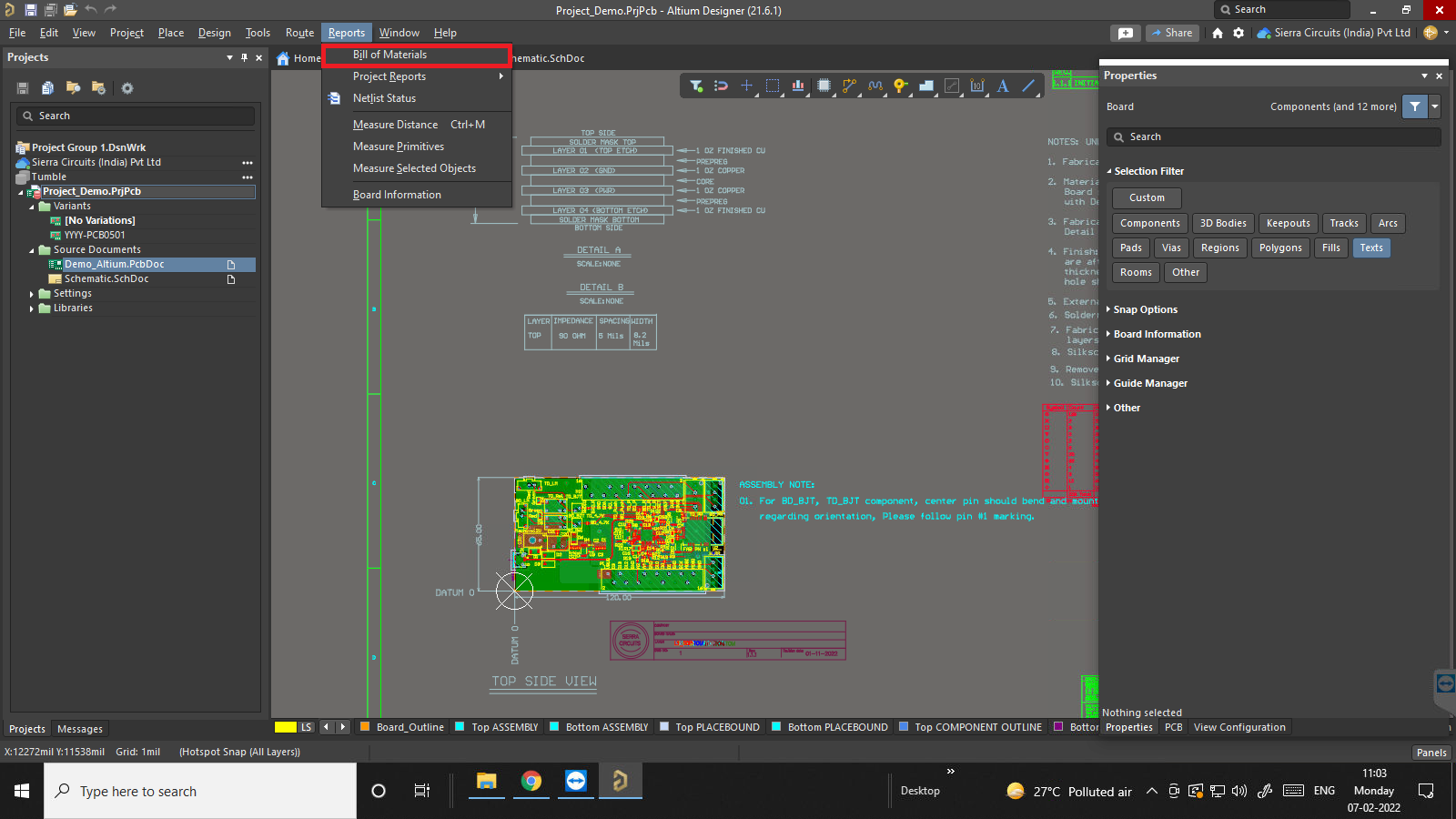
Task: Open Schematic.SchDoc in the project tree
Action: pyautogui.click(x=106, y=279)
